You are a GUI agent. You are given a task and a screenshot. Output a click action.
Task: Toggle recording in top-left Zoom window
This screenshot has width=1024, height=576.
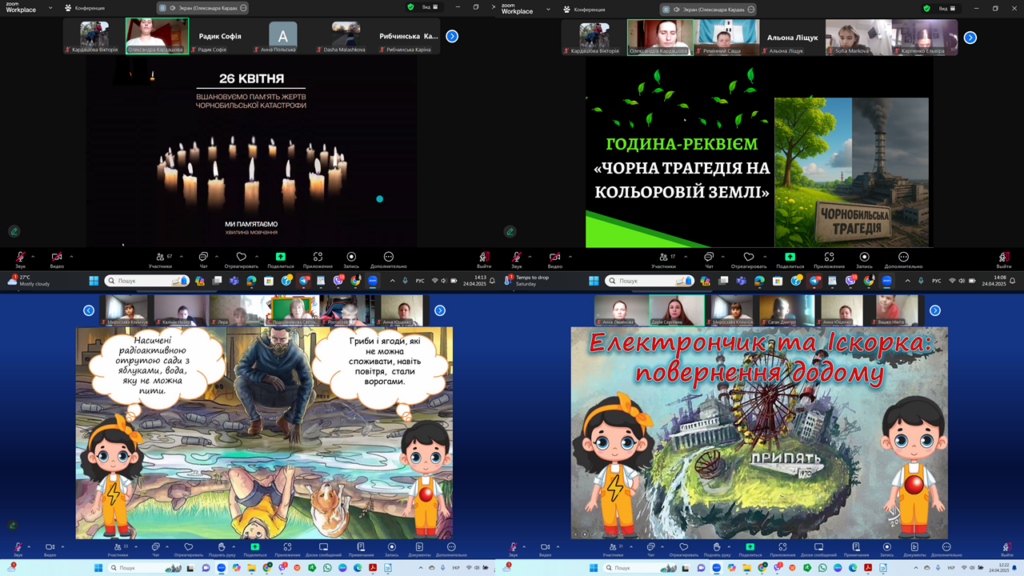(x=351, y=259)
